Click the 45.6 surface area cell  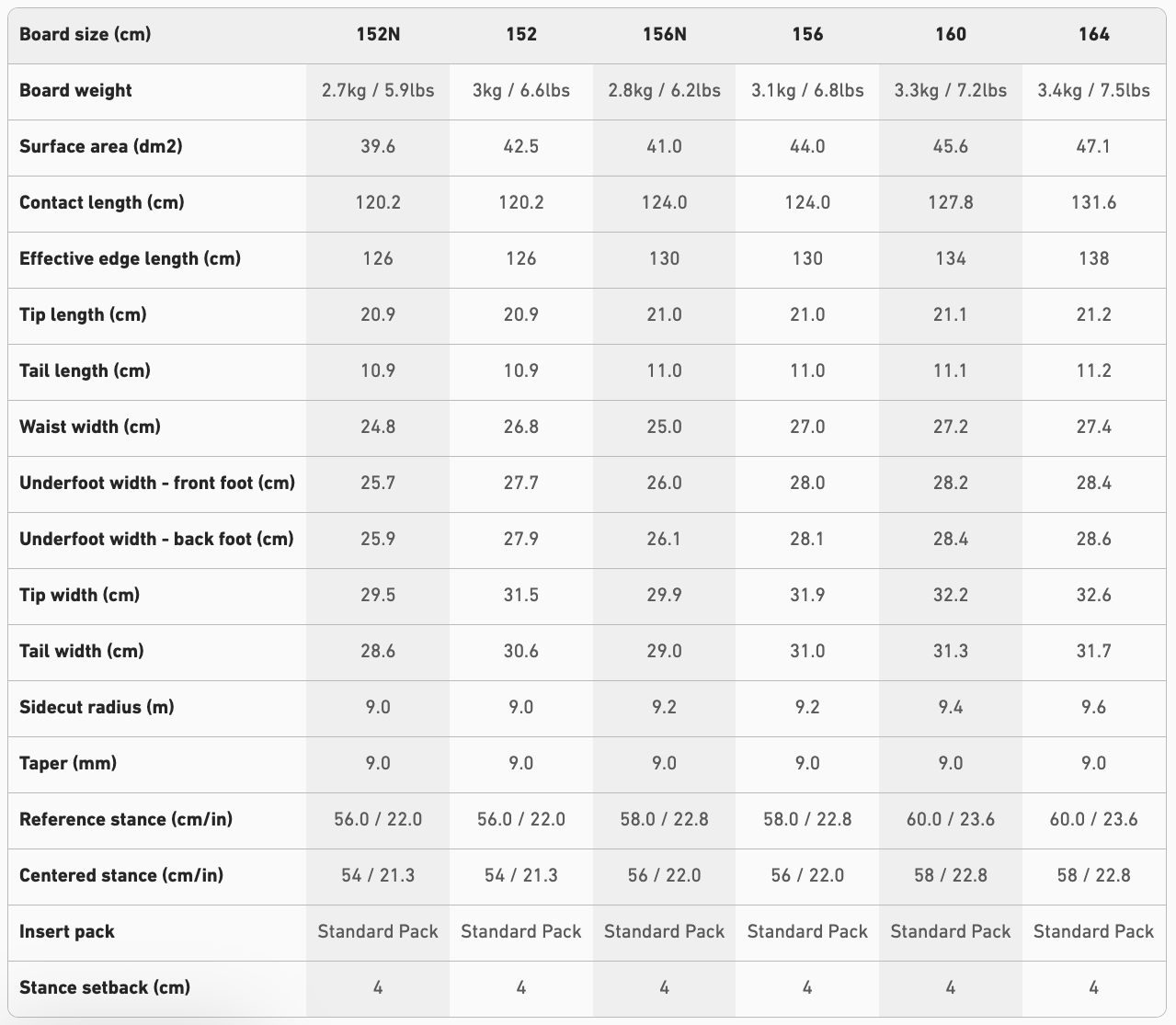click(950, 146)
